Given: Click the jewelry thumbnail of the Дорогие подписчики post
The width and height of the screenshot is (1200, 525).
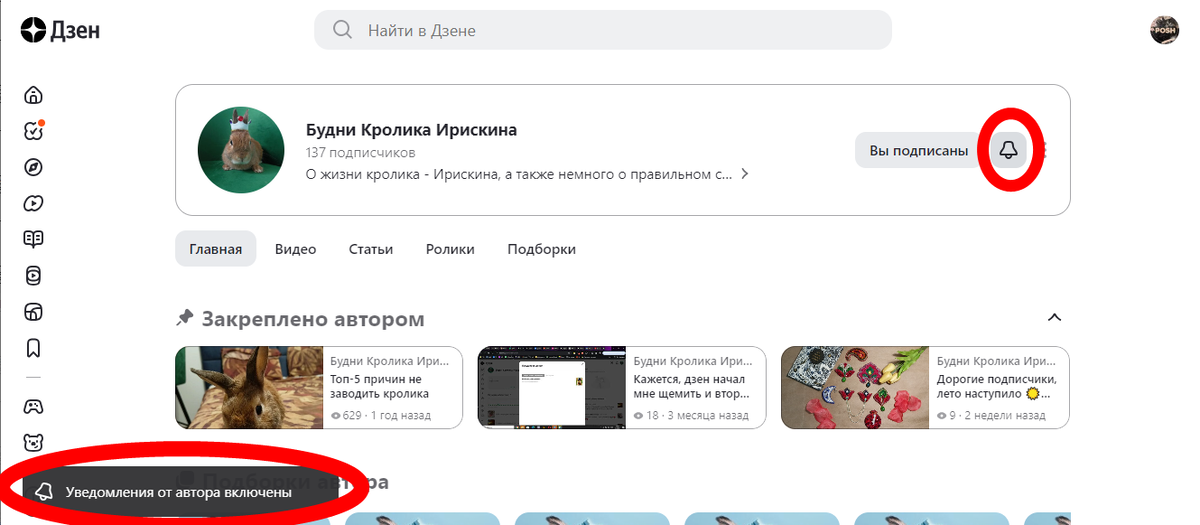Looking at the screenshot, I should pos(855,388).
